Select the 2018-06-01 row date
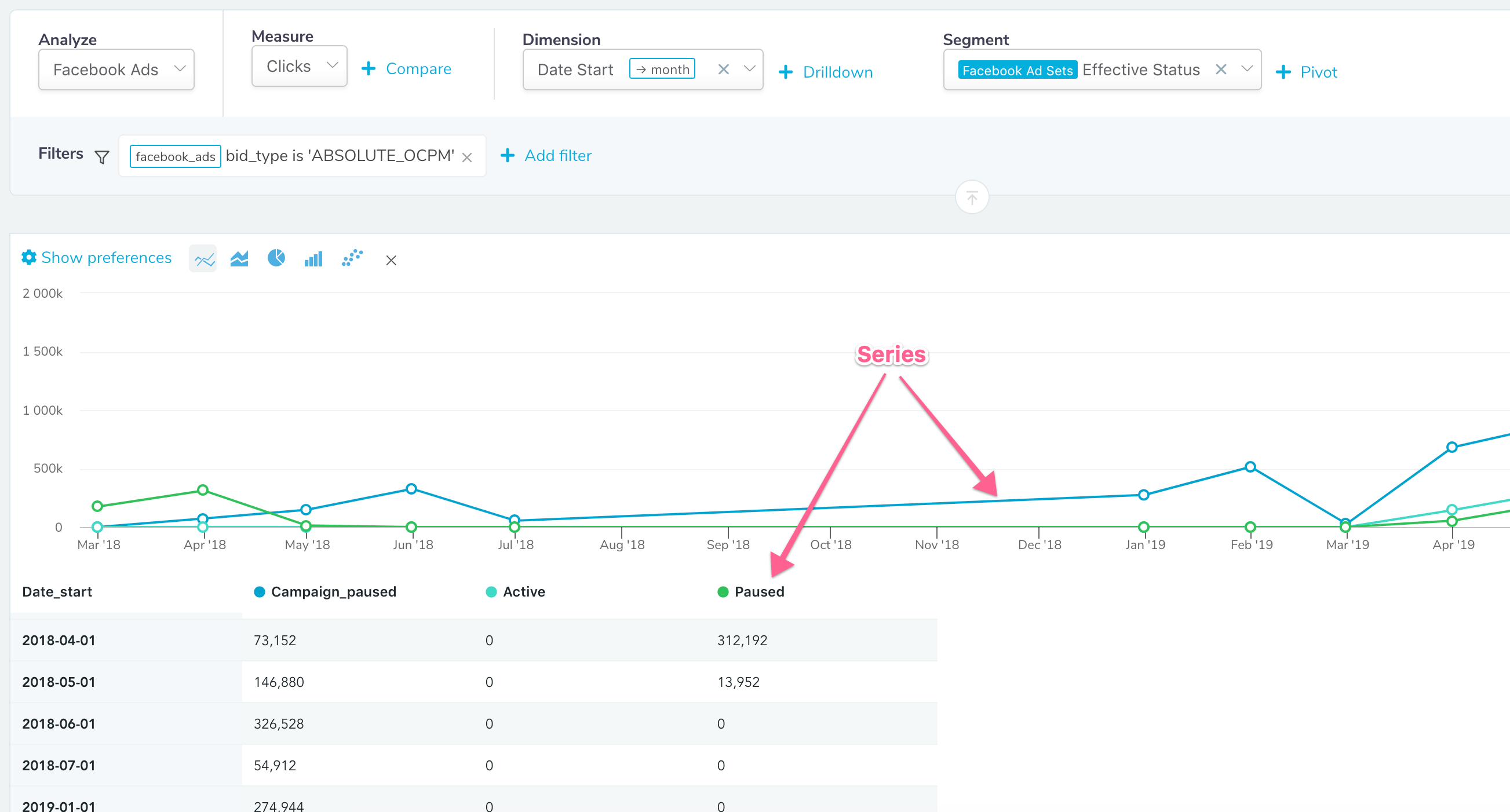 pyautogui.click(x=59, y=723)
